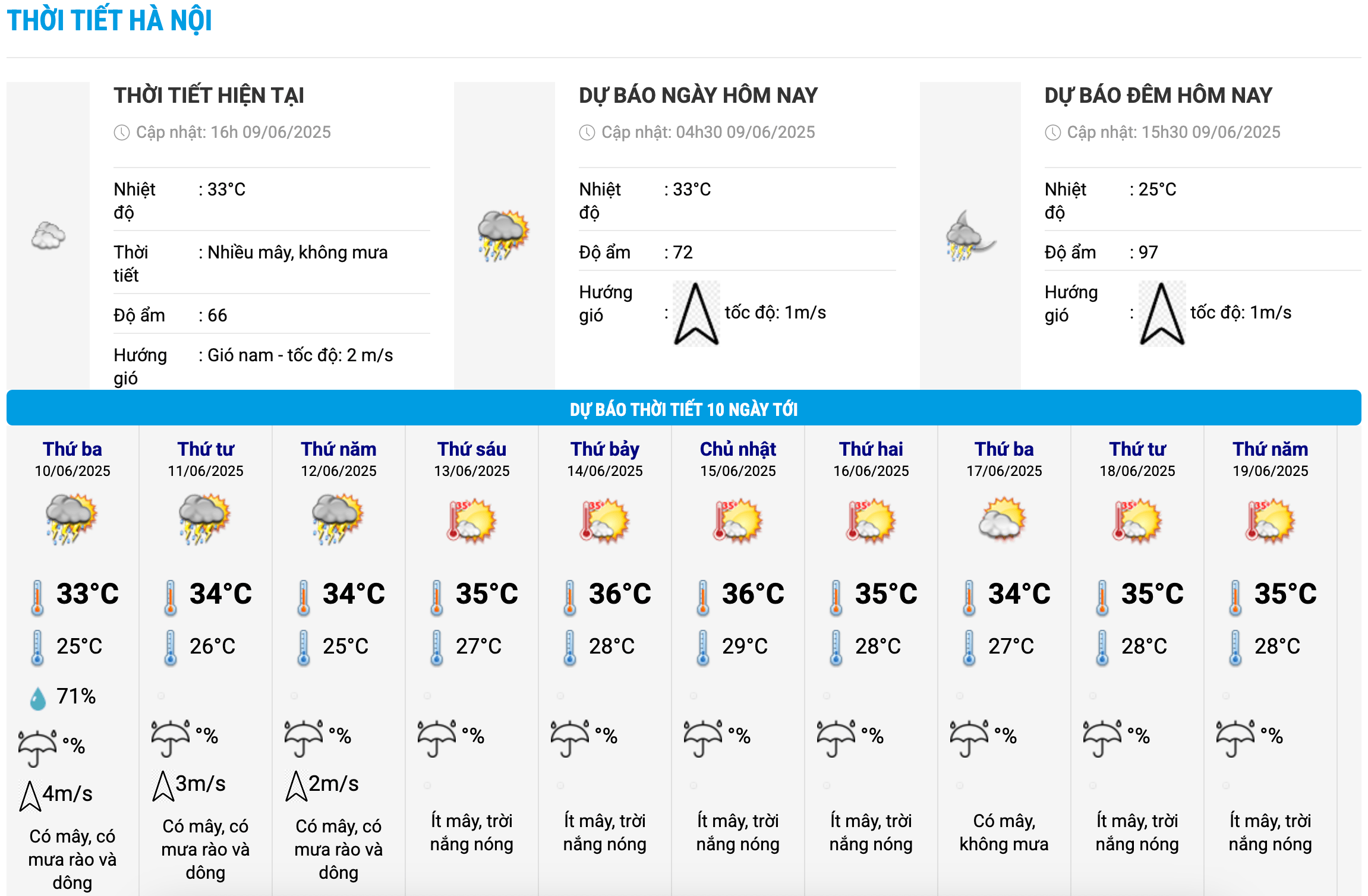Open the Thứ bảy 14/06/2025 forecast
Viewport: 1368px width, 896px height.
pyautogui.click(x=604, y=449)
